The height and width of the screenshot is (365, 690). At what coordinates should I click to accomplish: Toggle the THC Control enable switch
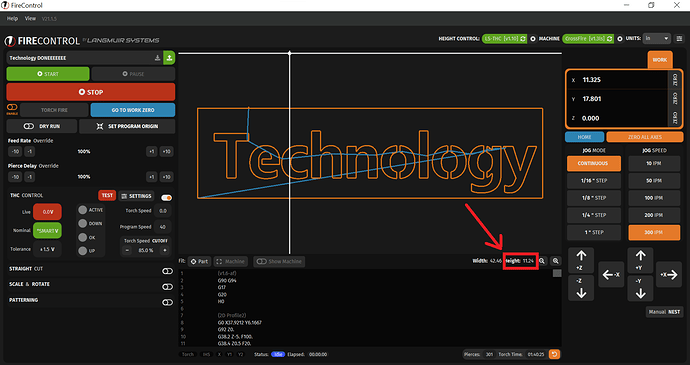(x=166, y=198)
